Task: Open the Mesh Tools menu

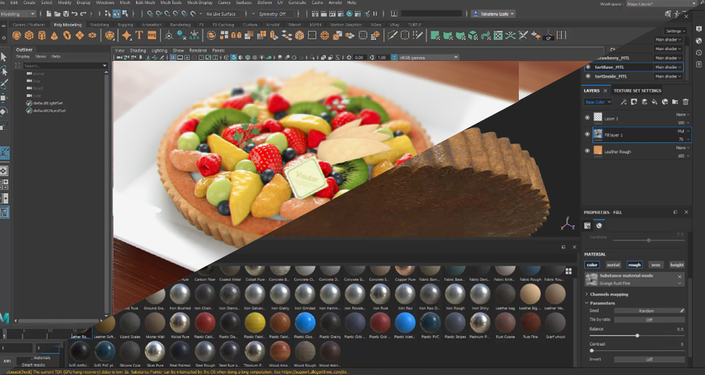Action: point(171,3)
